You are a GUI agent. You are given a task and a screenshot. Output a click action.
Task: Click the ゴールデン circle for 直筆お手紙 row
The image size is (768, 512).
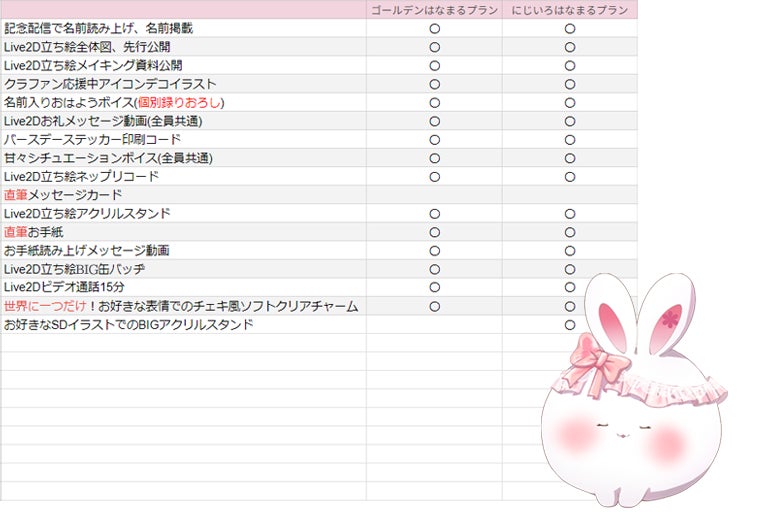(434, 232)
